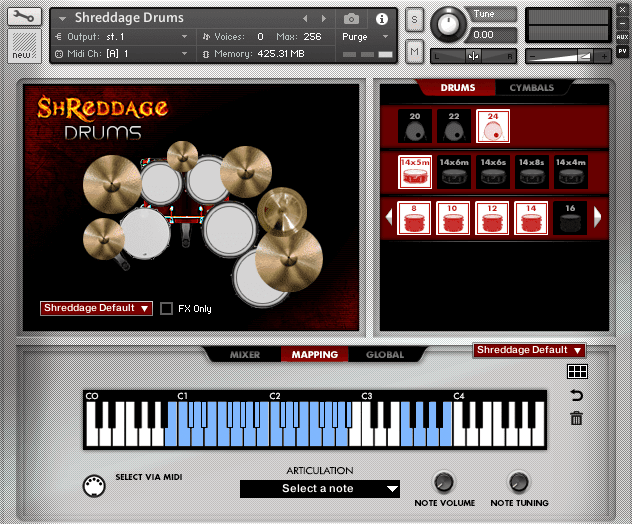Viewport: 632px width, 524px height.
Task: Choose the 14x6m snare
Action: click(454, 172)
